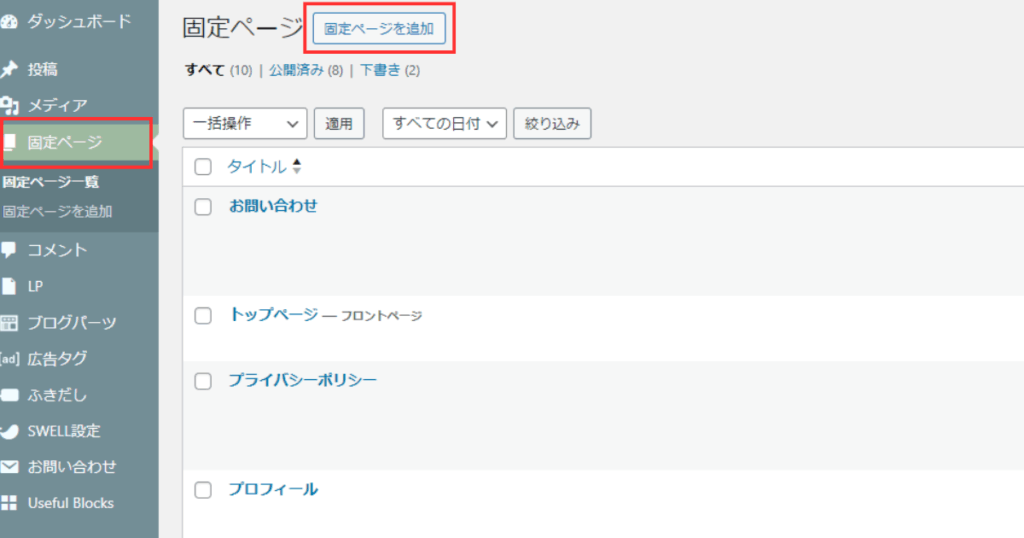Open the すべての日付 date filter dropdown

444,123
